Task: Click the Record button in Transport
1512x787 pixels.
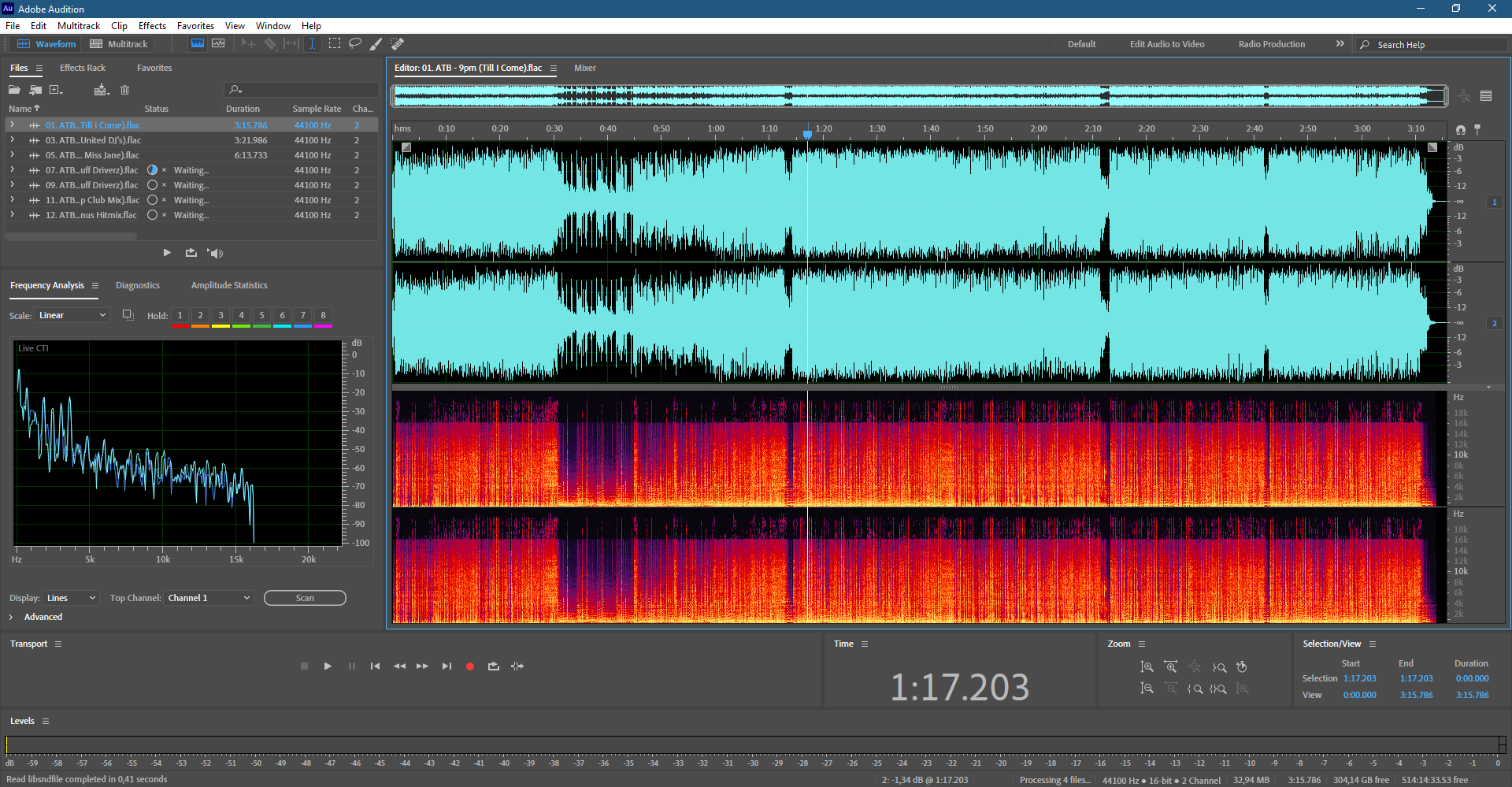Action: [x=470, y=666]
